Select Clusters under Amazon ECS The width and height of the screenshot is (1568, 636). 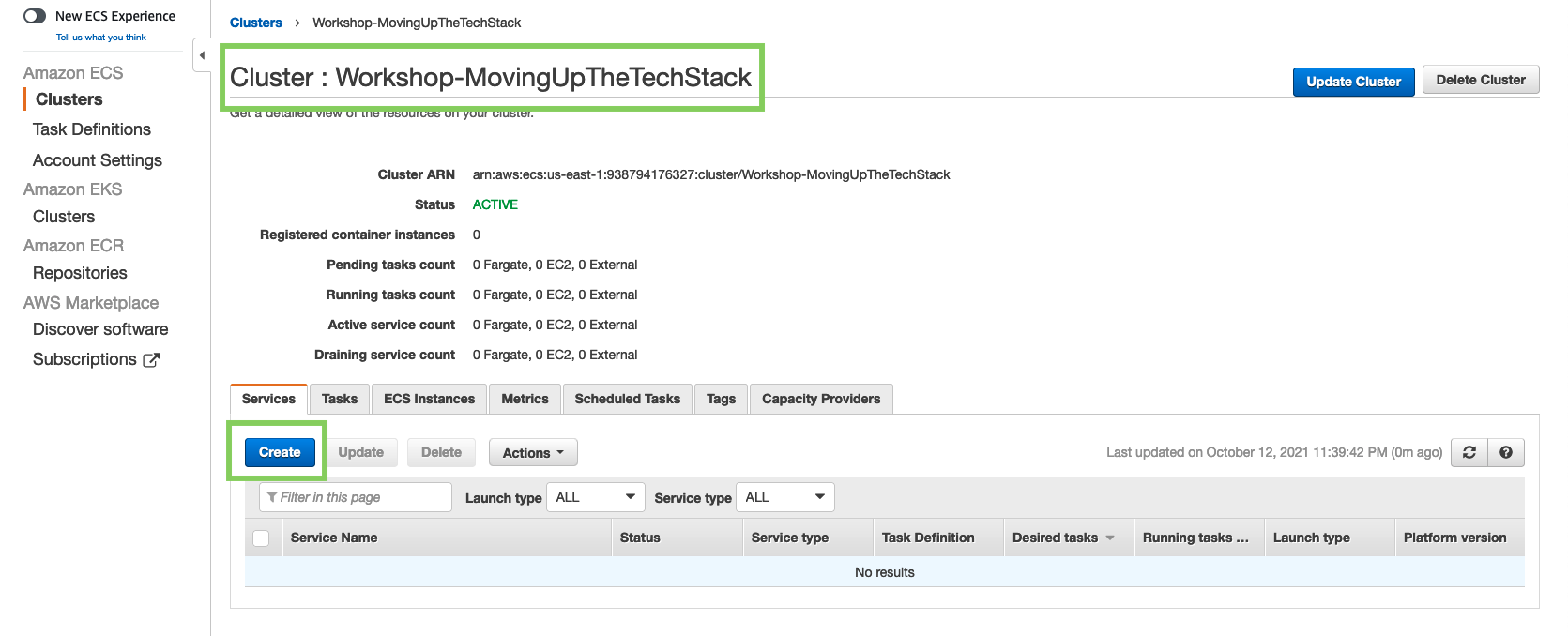pos(69,99)
